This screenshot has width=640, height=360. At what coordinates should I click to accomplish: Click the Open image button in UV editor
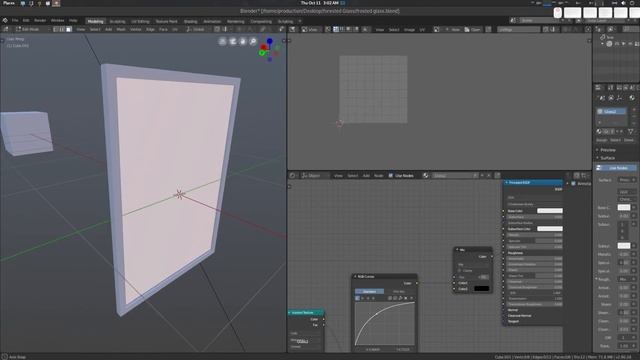tap(473, 29)
